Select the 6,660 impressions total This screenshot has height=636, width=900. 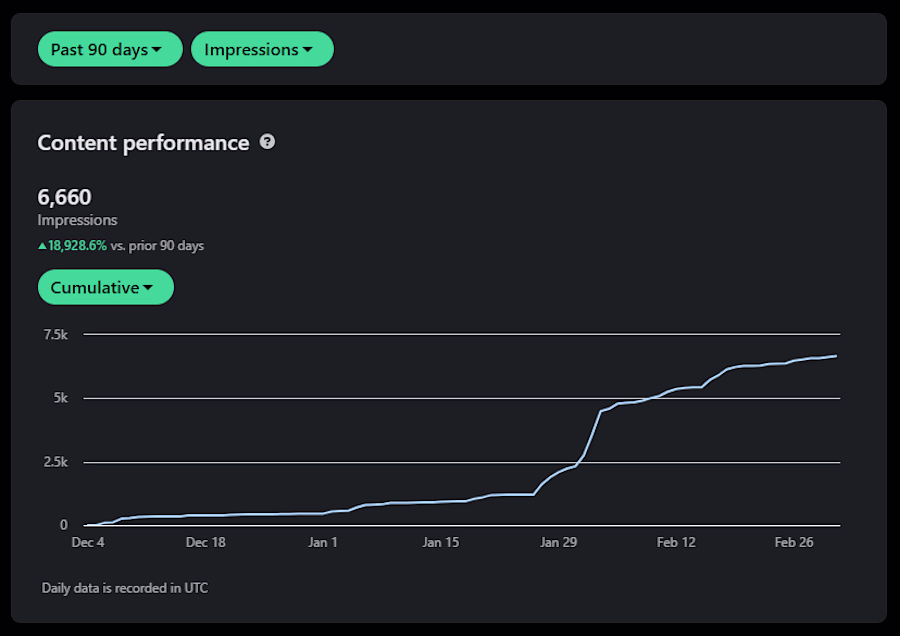64,197
